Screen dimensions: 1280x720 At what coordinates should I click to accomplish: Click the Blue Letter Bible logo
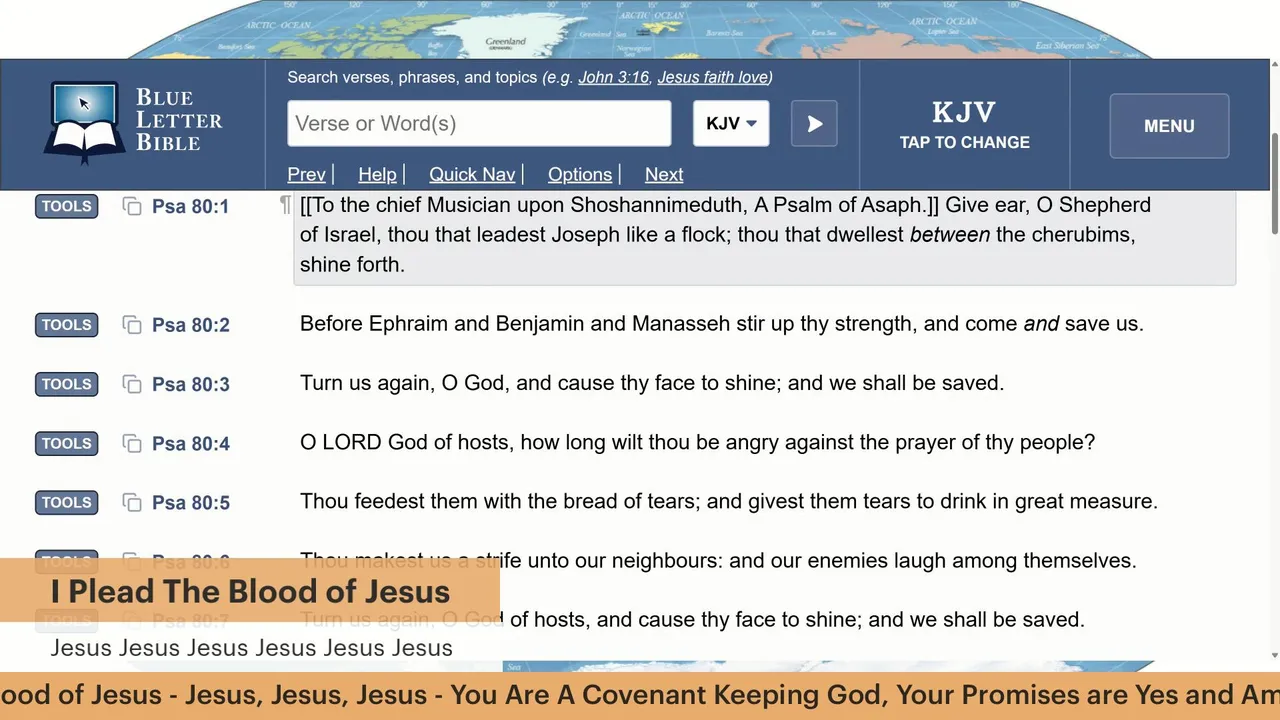(x=134, y=124)
